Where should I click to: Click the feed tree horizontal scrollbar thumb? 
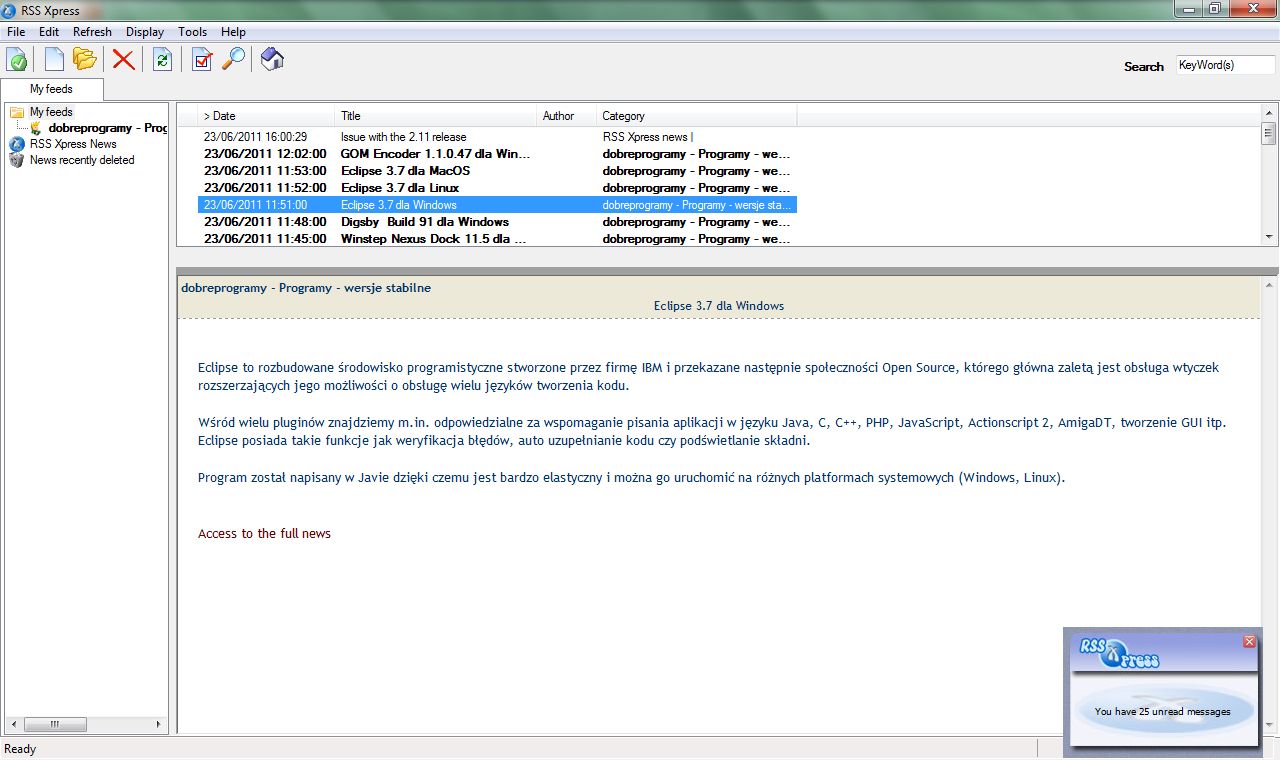[x=55, y=724]
